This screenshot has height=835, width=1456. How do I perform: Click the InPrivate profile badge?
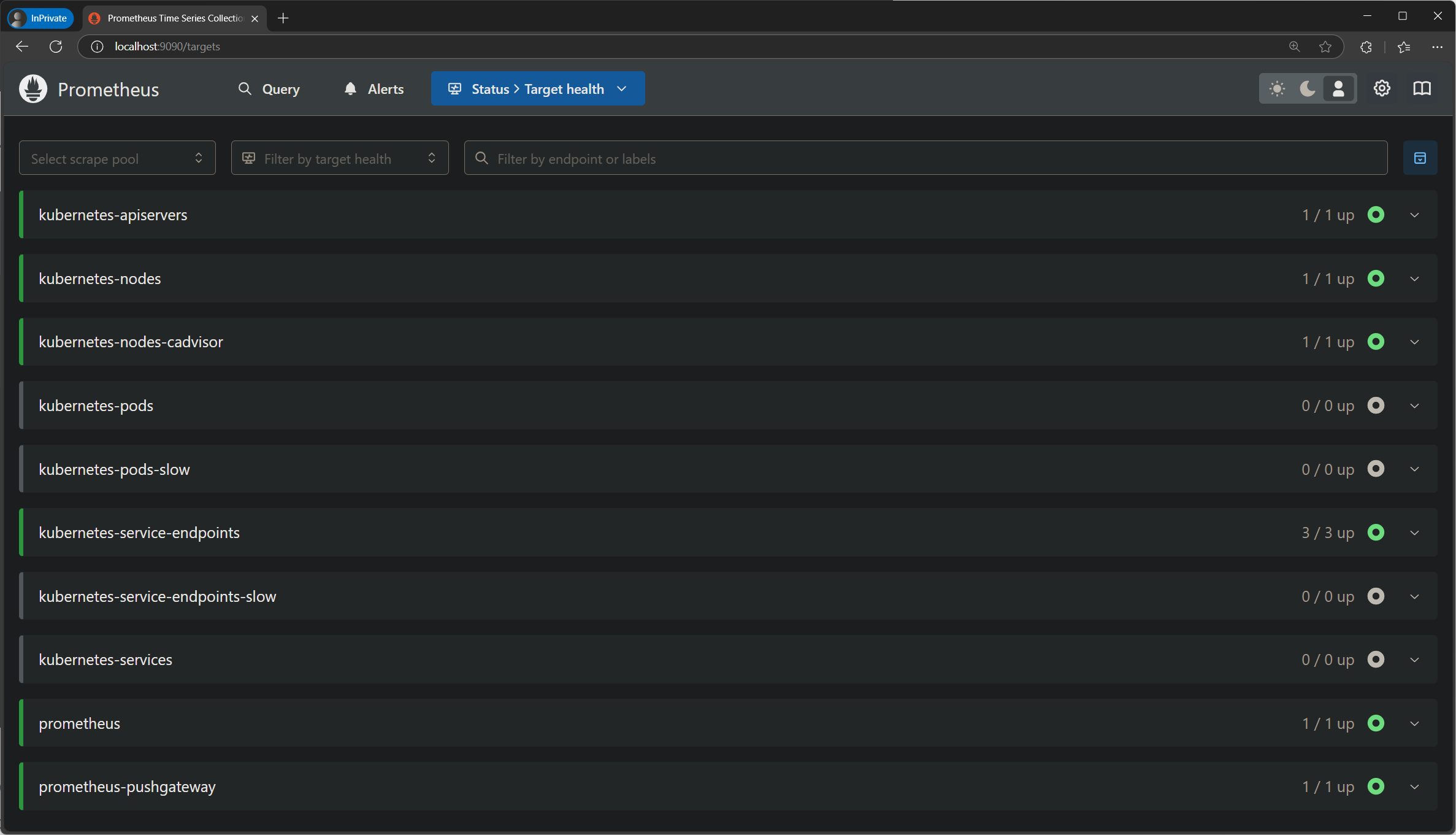click(x=40, y=18)
